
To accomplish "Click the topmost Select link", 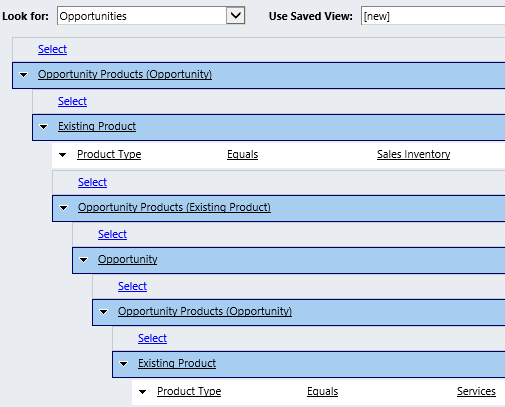I will [x=52, y=49].
